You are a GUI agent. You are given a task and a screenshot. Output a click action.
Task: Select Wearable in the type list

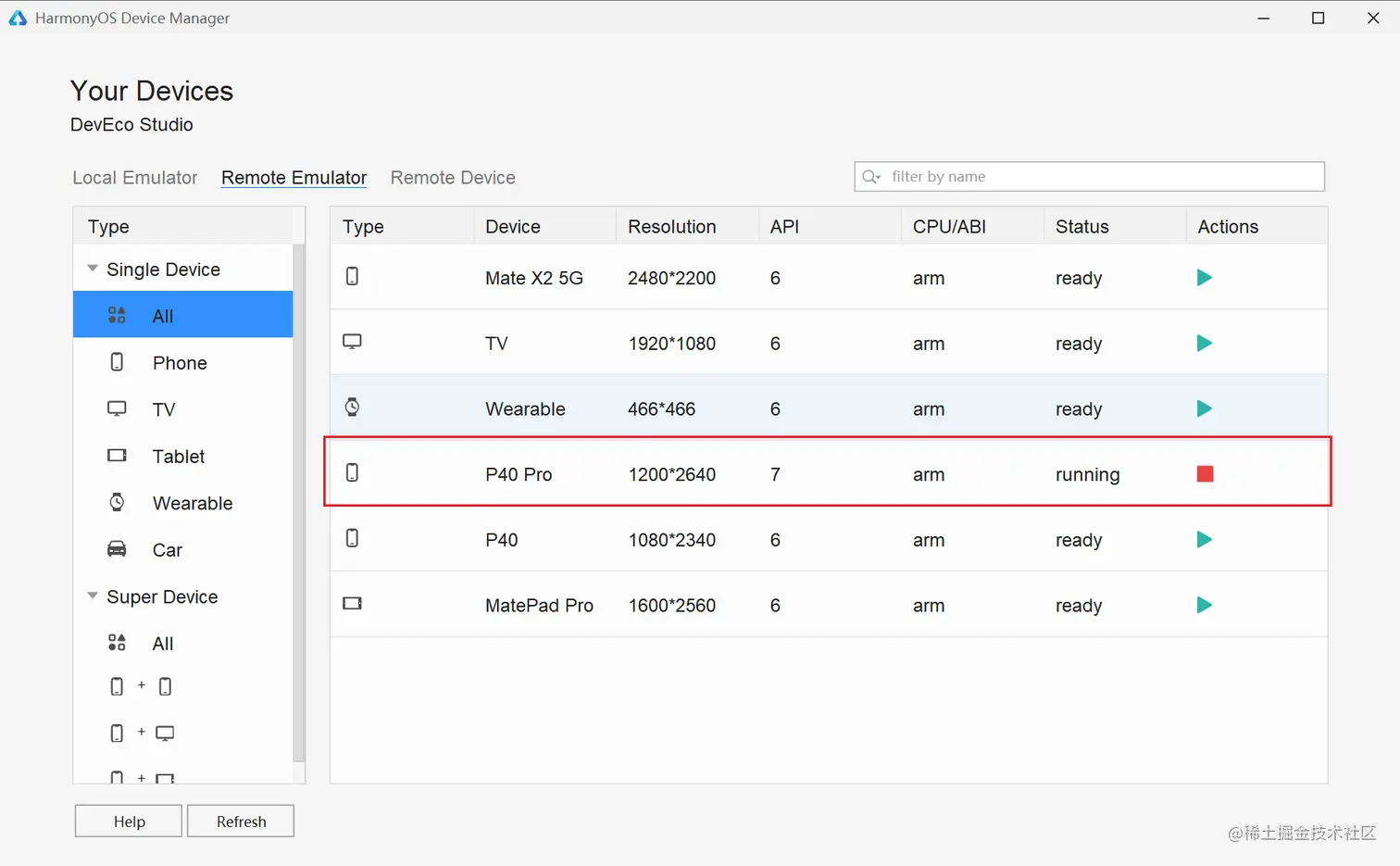pyautogui.click(x=193, y=503)
